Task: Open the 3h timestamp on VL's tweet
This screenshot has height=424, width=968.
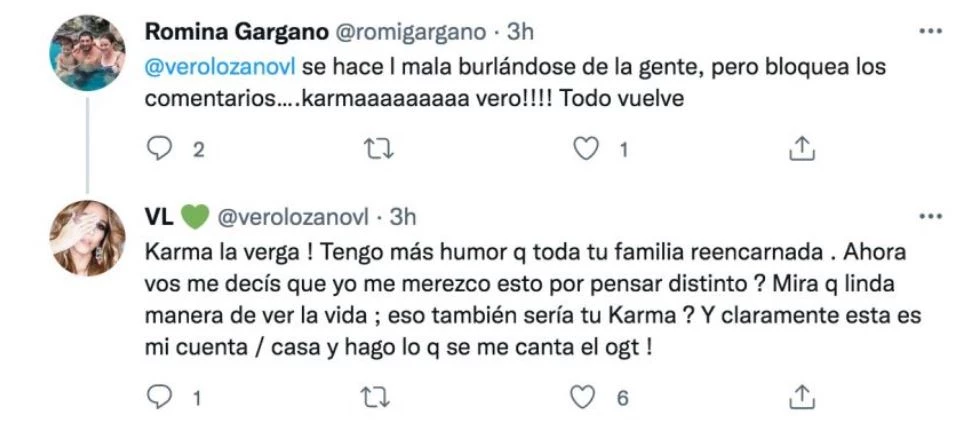Action: pos(402,217)
